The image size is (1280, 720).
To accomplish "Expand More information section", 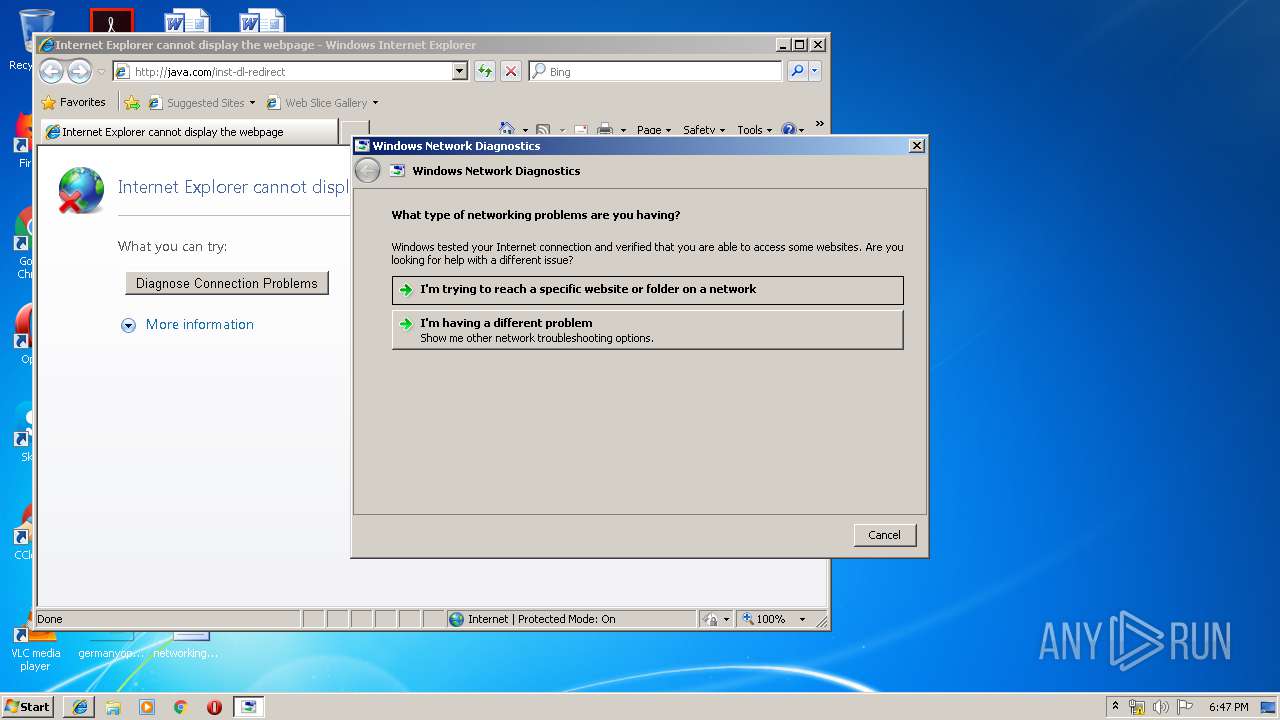I will click(x=188, y=325).
